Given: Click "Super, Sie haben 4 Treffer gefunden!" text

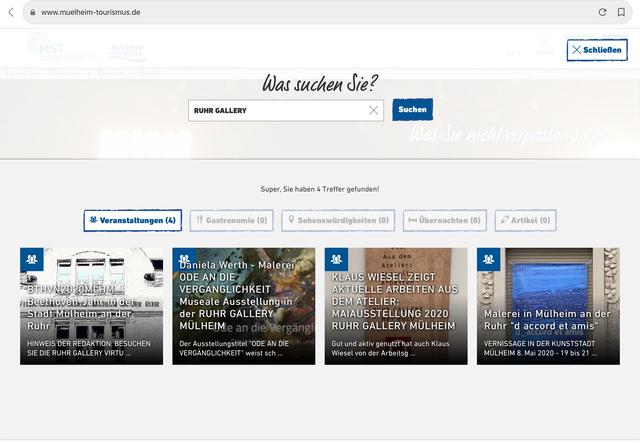Looking at the screenshot, I should point(320,189).
